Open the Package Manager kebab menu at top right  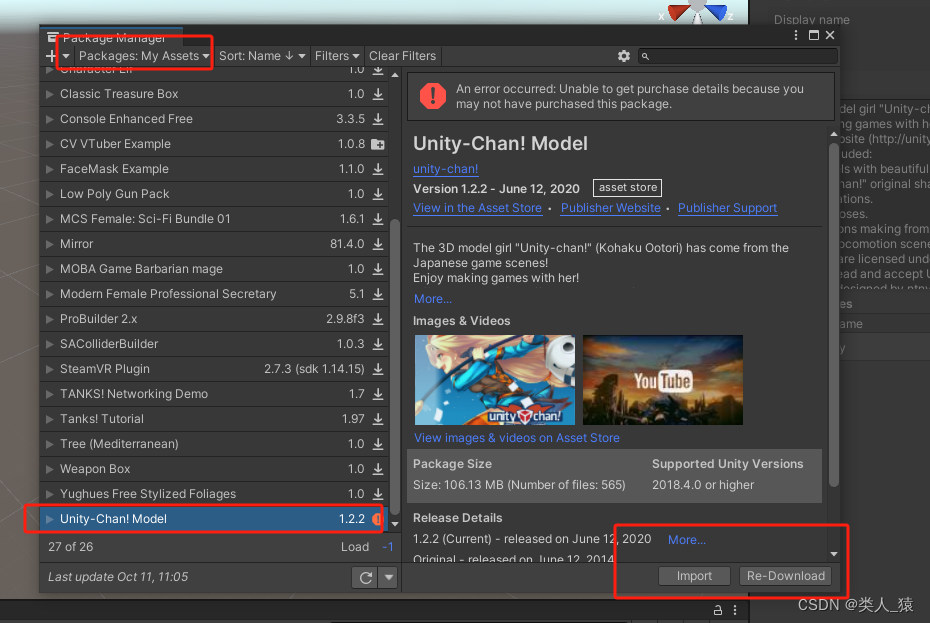(795, 34)
